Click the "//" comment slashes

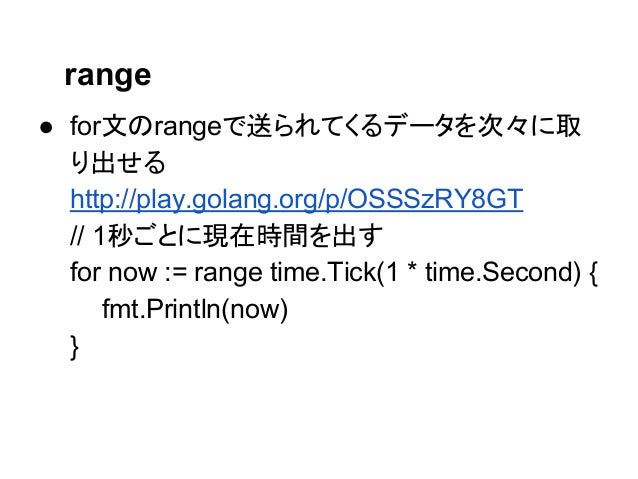tap(76, 236)
